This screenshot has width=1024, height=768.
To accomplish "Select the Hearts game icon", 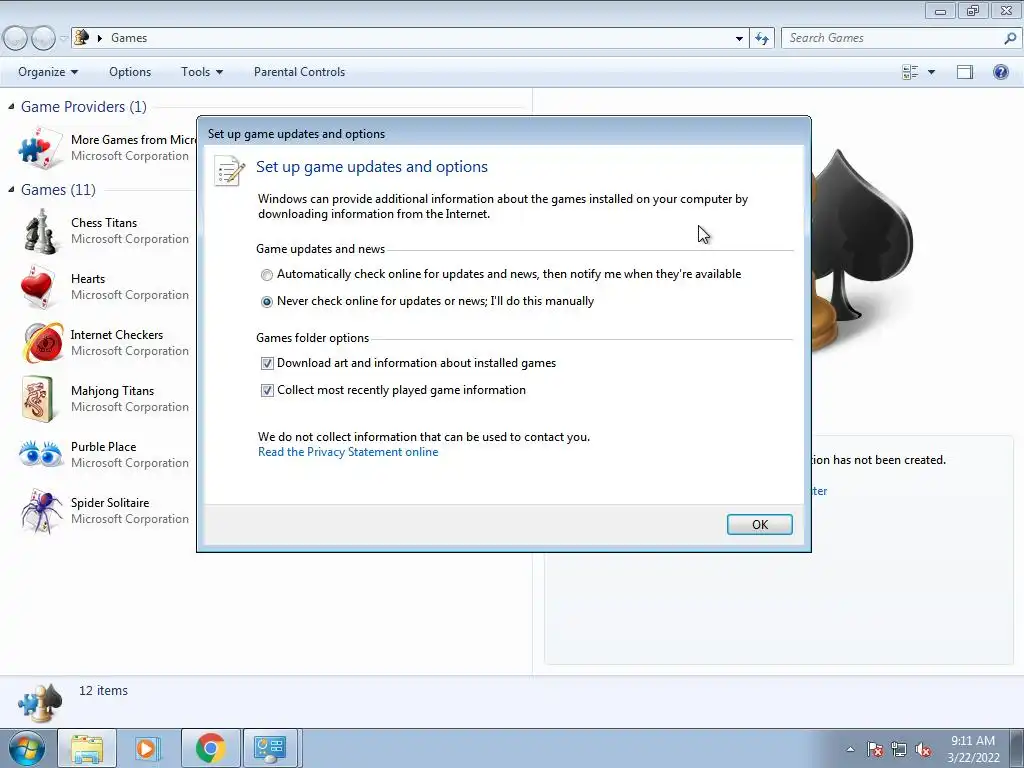I will click(x=38, y=287).
